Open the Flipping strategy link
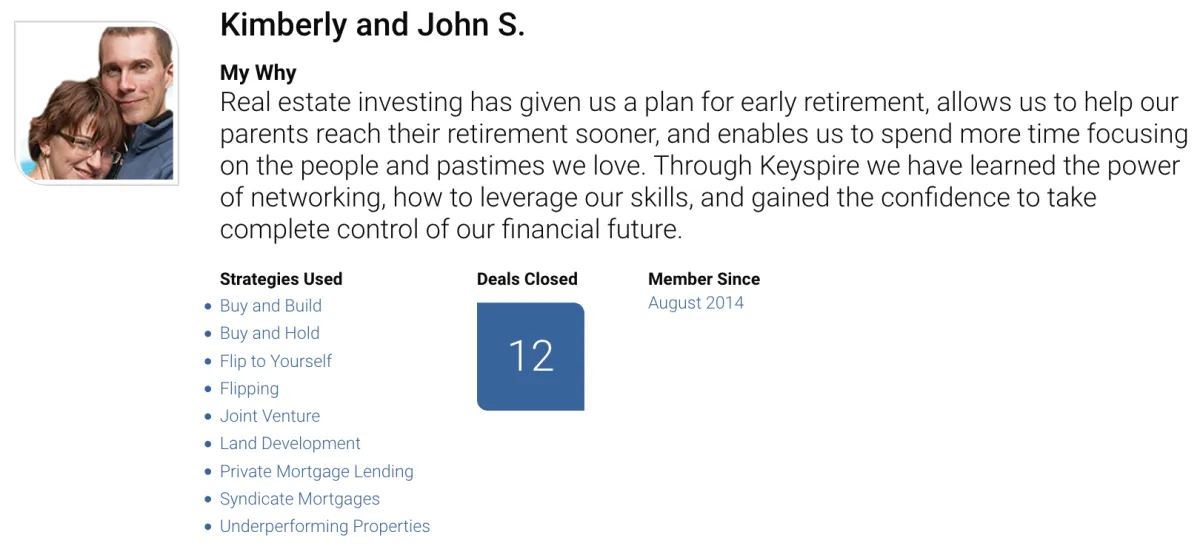The width and height of the screenshot is (1200, 549). (x=249, y=389)
